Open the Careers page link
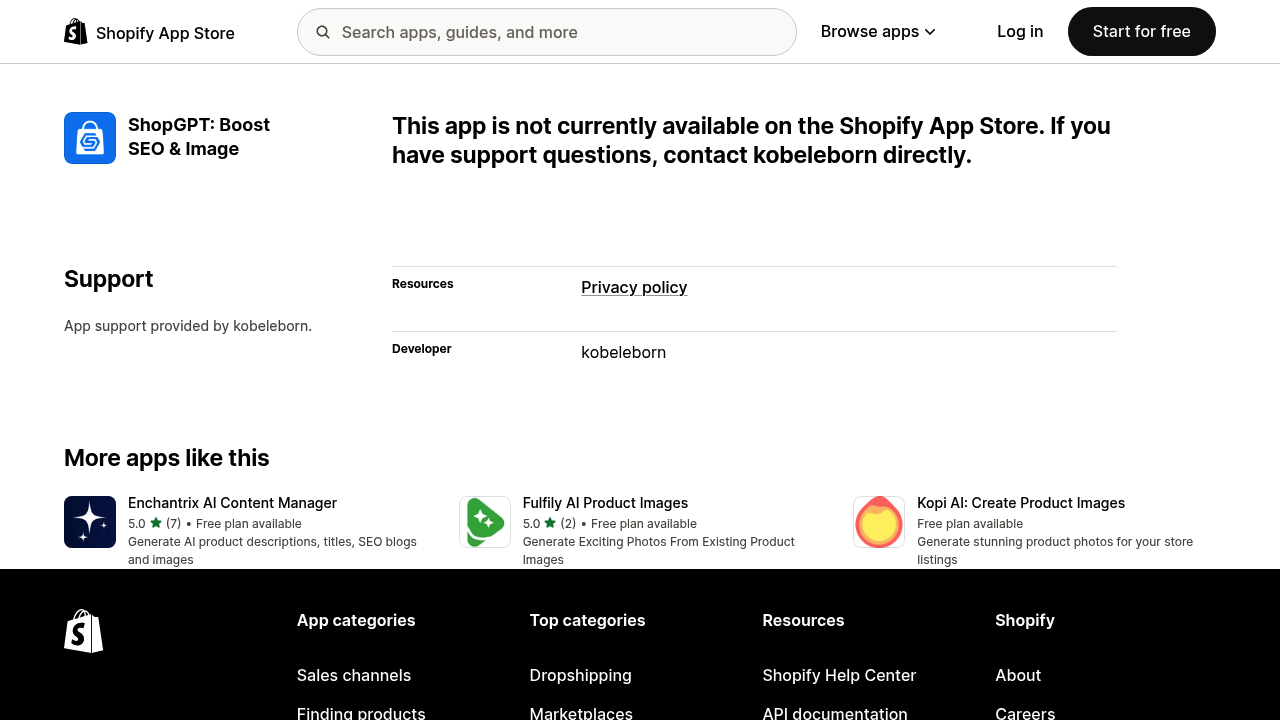The height and width of the screenshot is (720, 1280). point(1025,713)
